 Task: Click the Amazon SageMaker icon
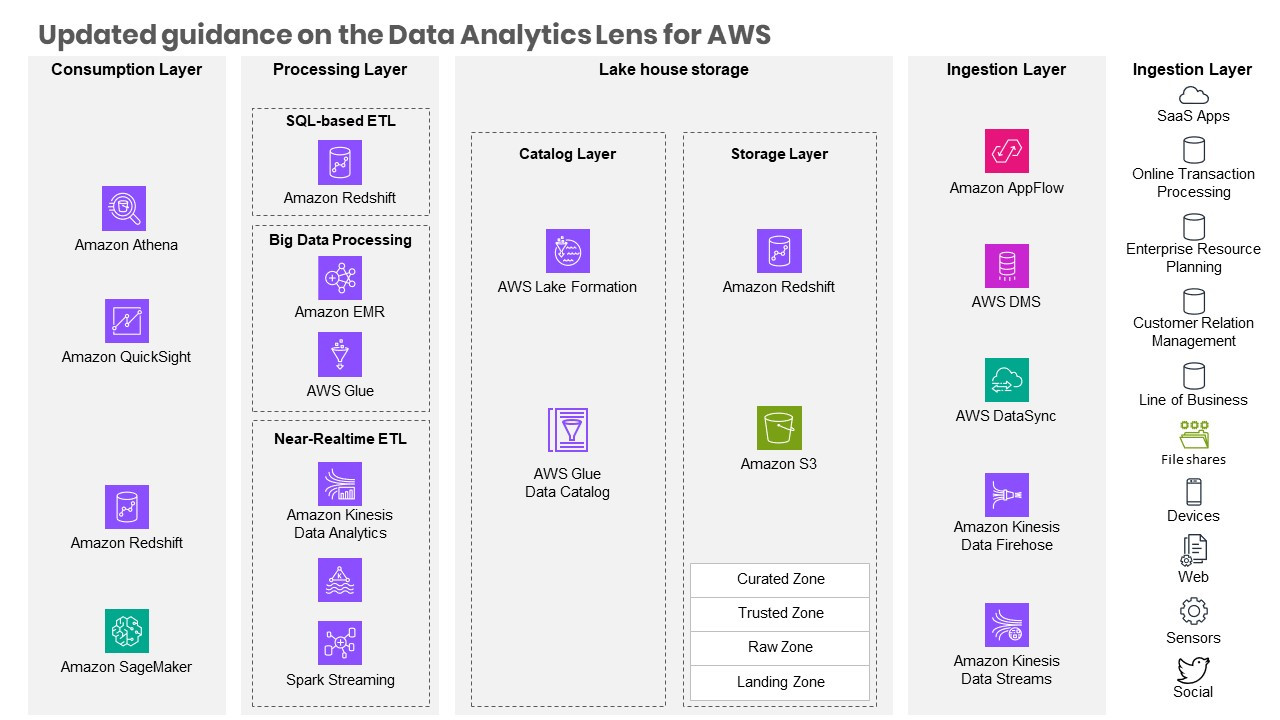click(127, 631)
